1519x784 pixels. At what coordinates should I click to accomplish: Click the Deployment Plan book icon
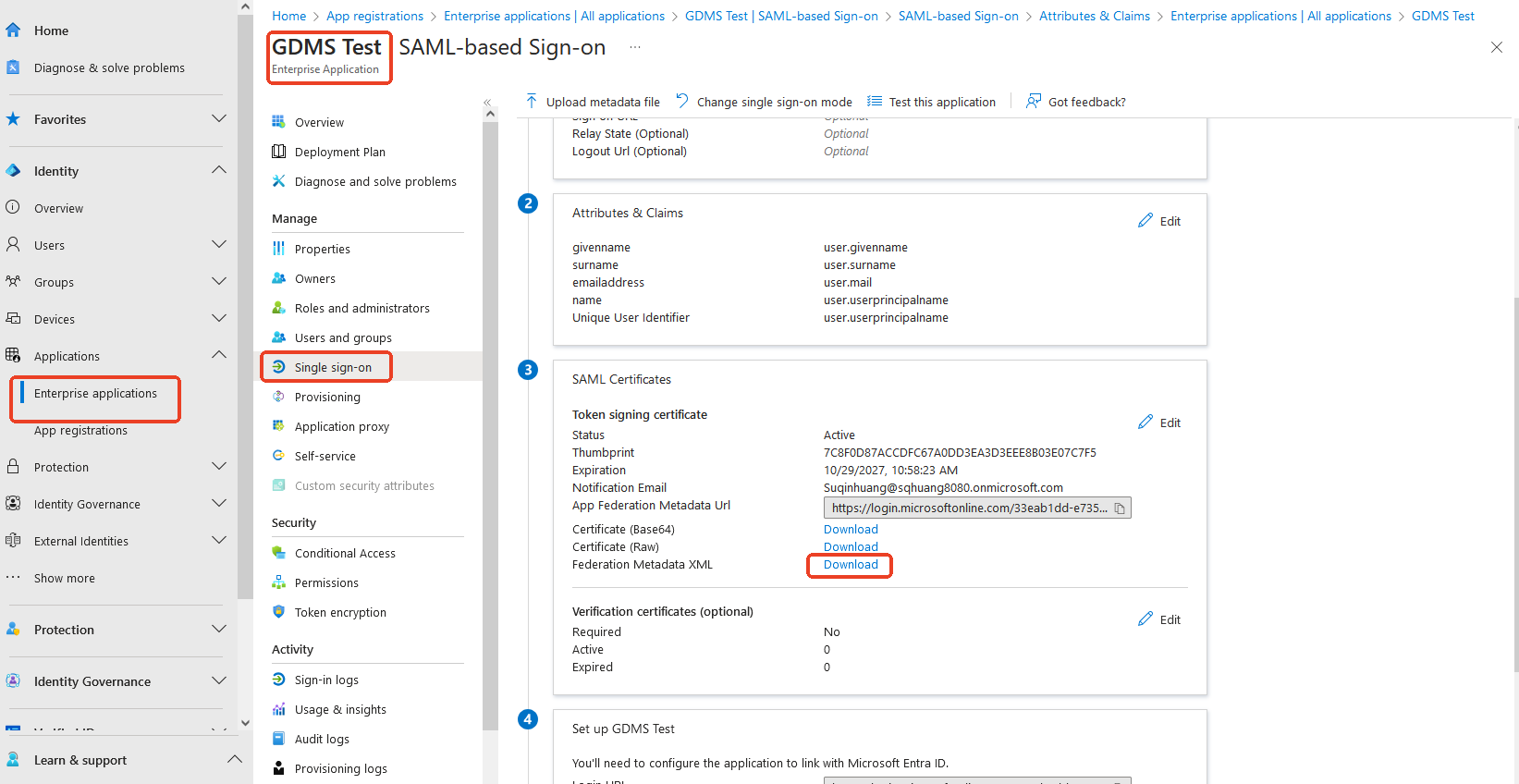click(278, 152)
